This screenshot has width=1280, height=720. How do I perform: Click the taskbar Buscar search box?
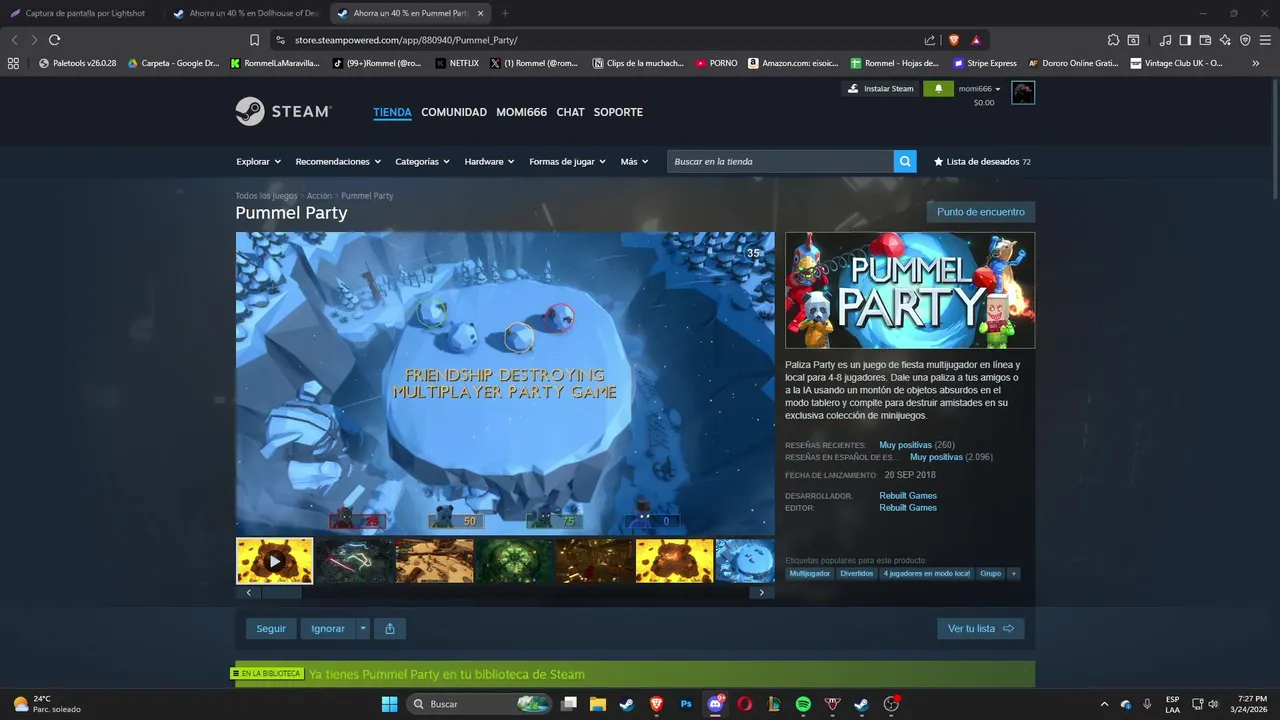point(478,704)
